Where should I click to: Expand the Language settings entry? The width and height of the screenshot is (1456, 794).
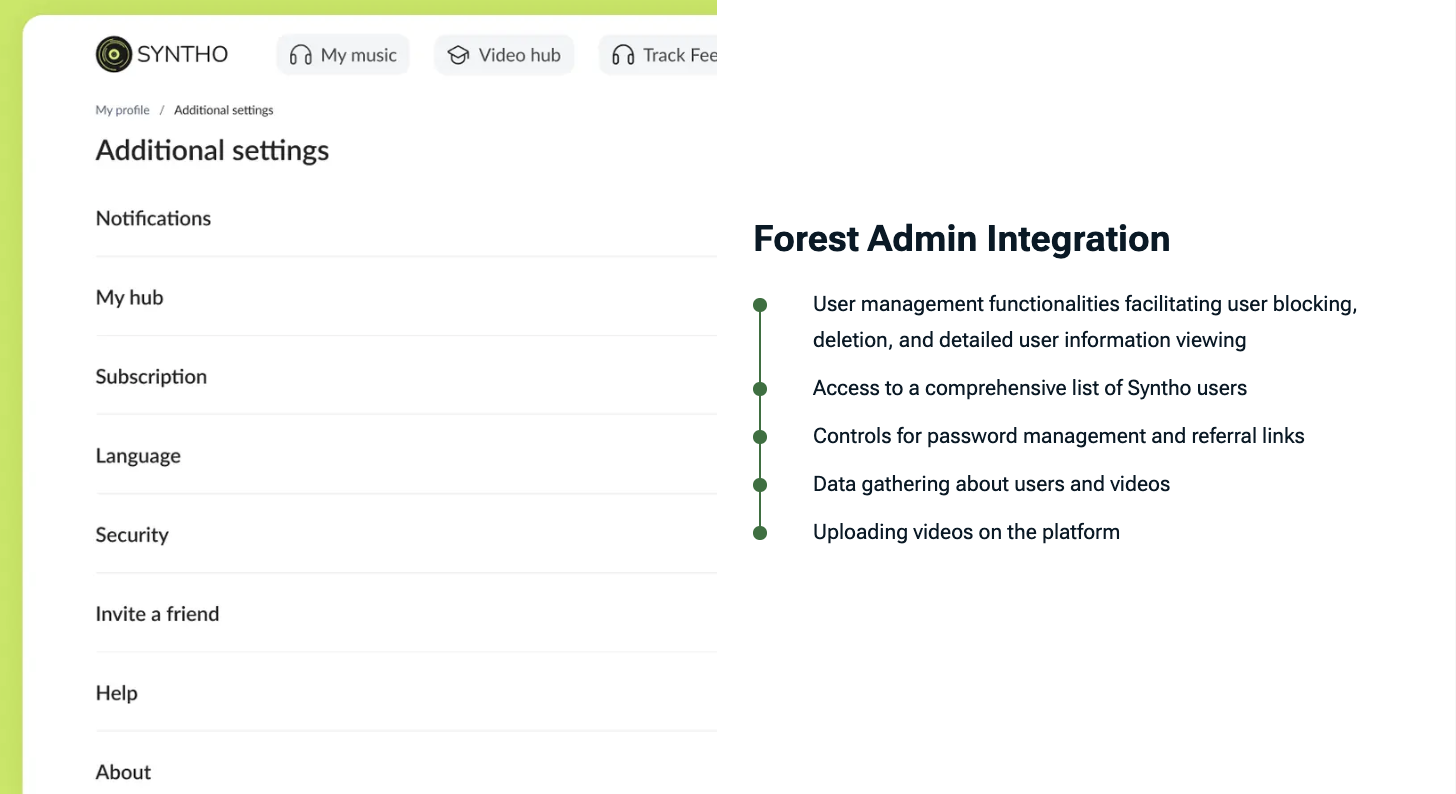point(138,455)
